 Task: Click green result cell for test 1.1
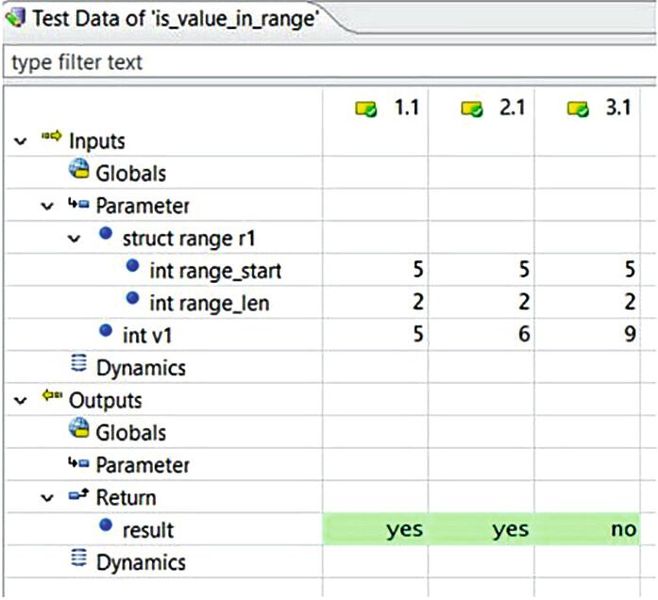coord(375,529)
